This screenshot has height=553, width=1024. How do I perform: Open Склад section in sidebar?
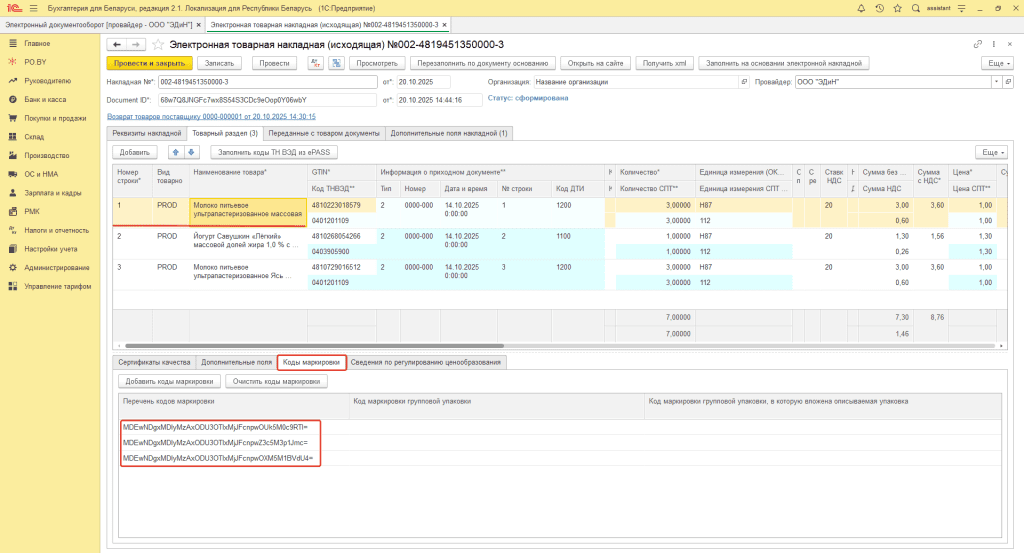pyautogui.click(x=35, y=137)
